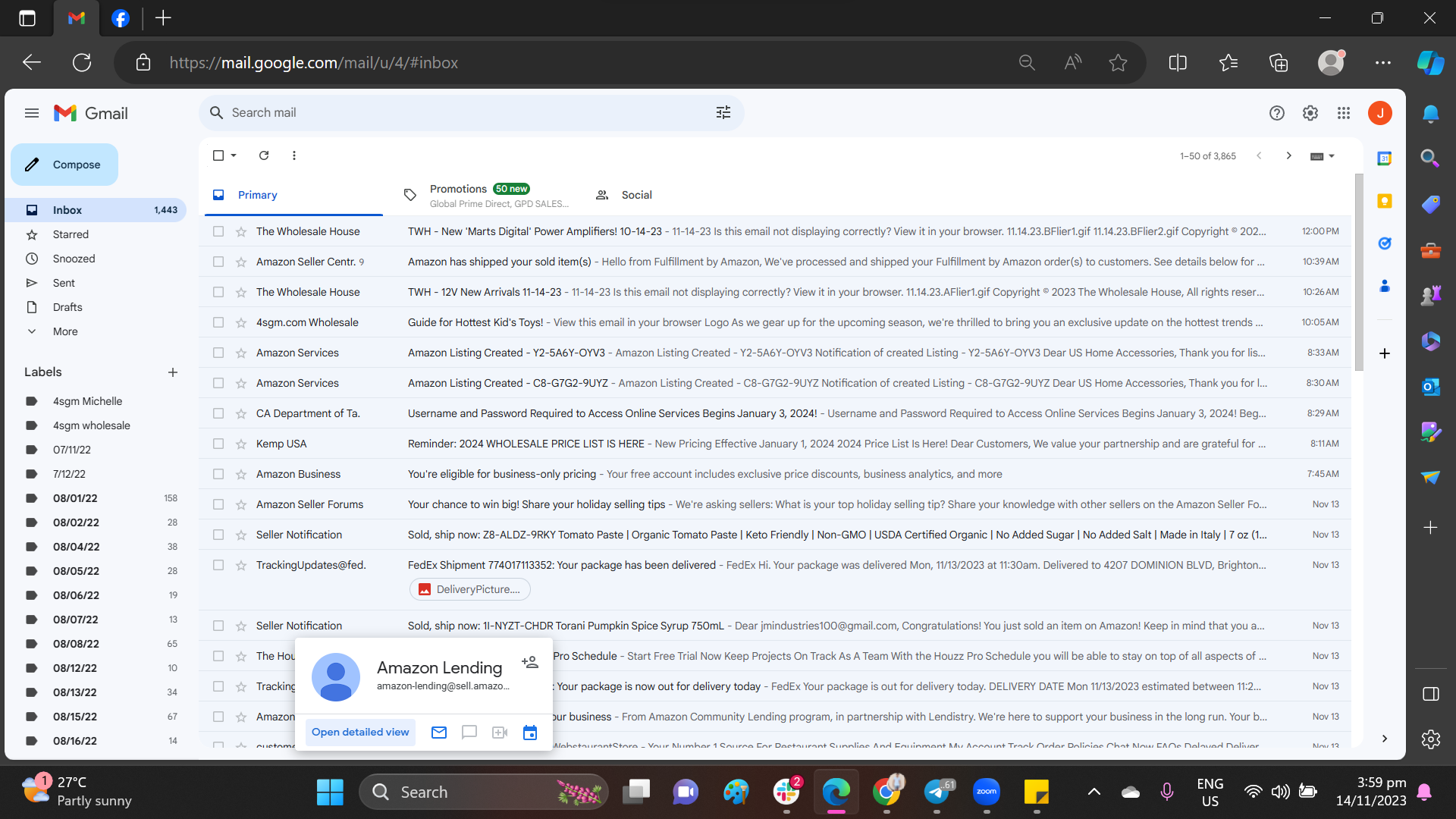Go to newer page chevron
1456x819 pixels.
(1259, 155)
